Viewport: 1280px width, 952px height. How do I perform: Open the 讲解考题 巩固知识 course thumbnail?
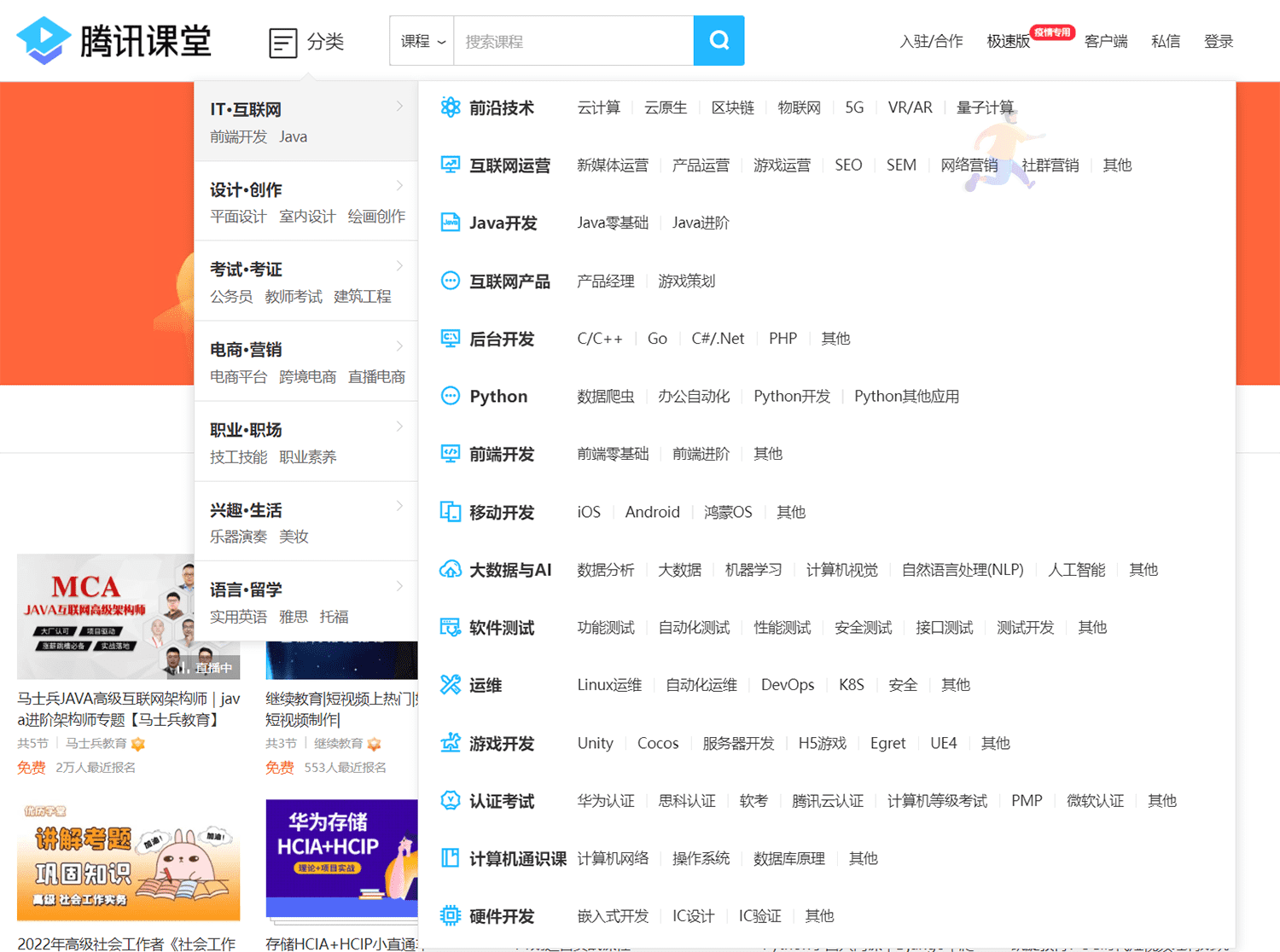pyautogui.click(x=128, y=860)
